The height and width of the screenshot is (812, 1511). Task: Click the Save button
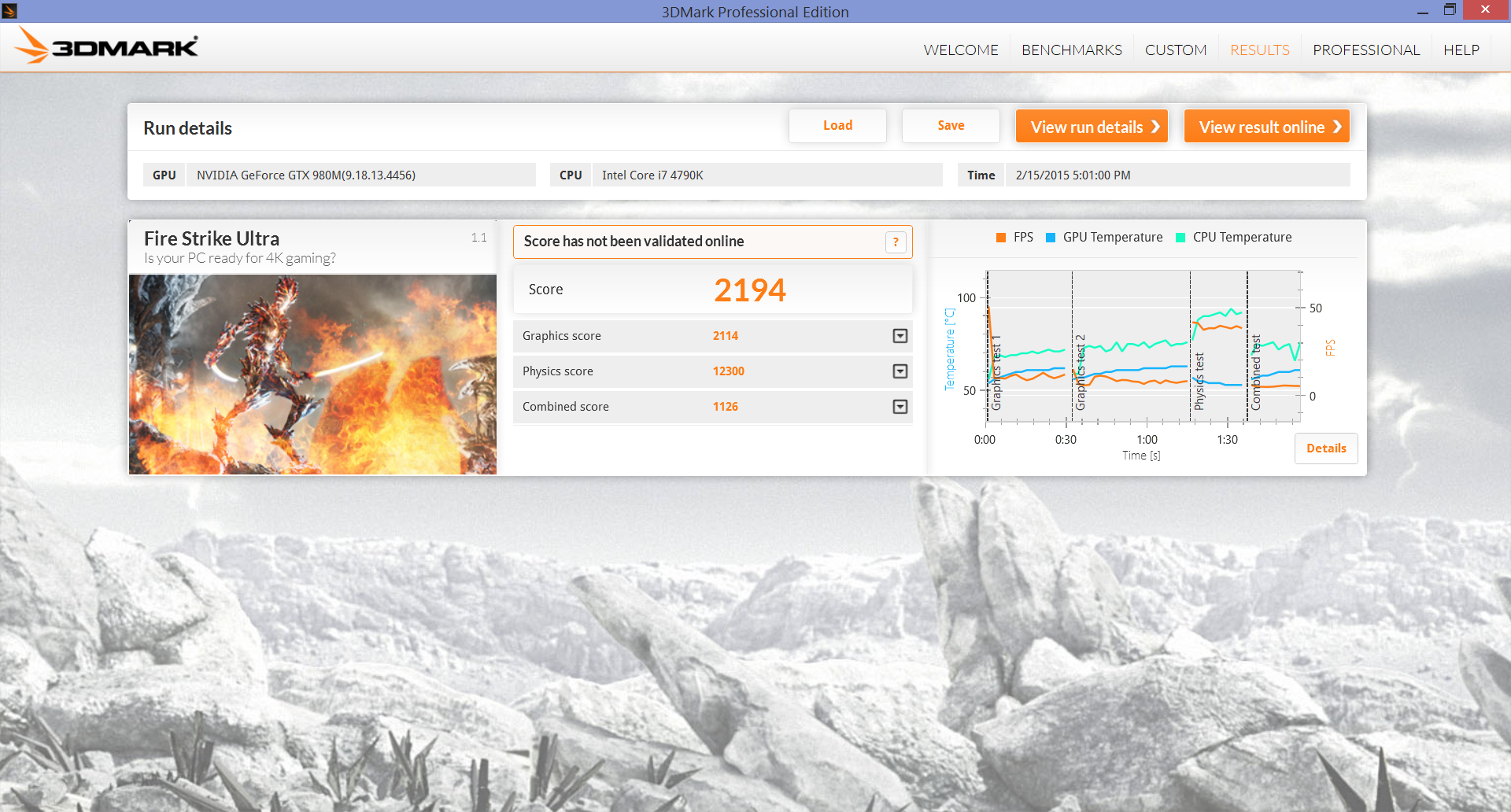pyautogui.click(x=951, y=126)
